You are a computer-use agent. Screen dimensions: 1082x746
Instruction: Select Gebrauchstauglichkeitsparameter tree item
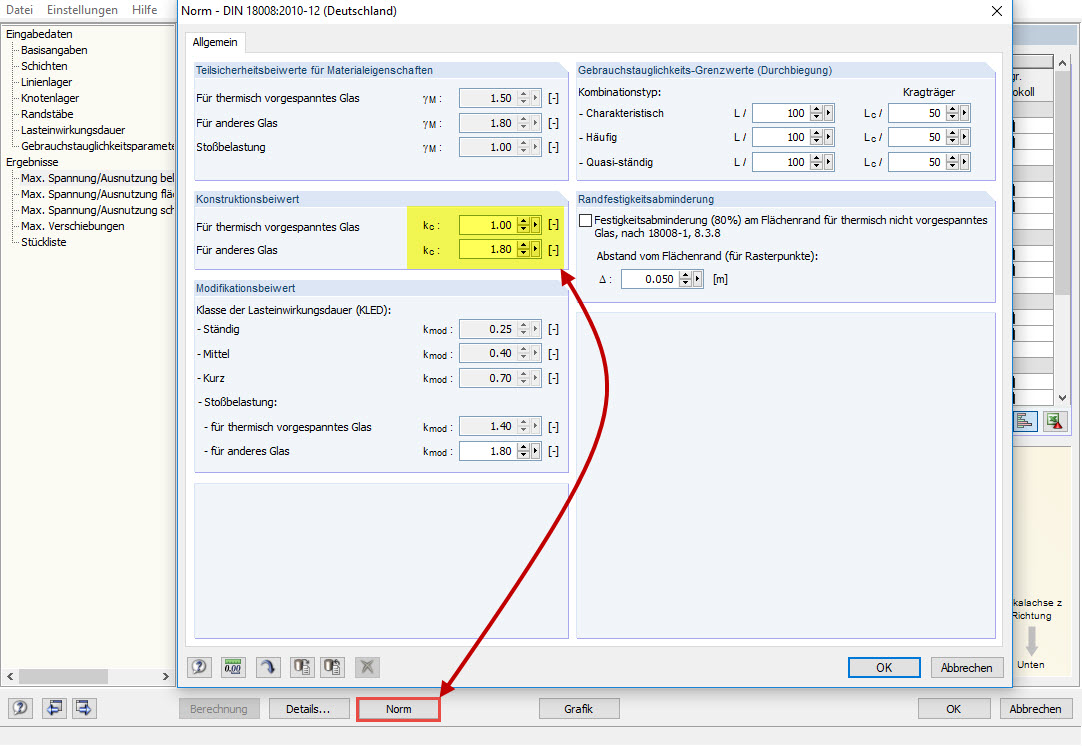coord(97,146)
